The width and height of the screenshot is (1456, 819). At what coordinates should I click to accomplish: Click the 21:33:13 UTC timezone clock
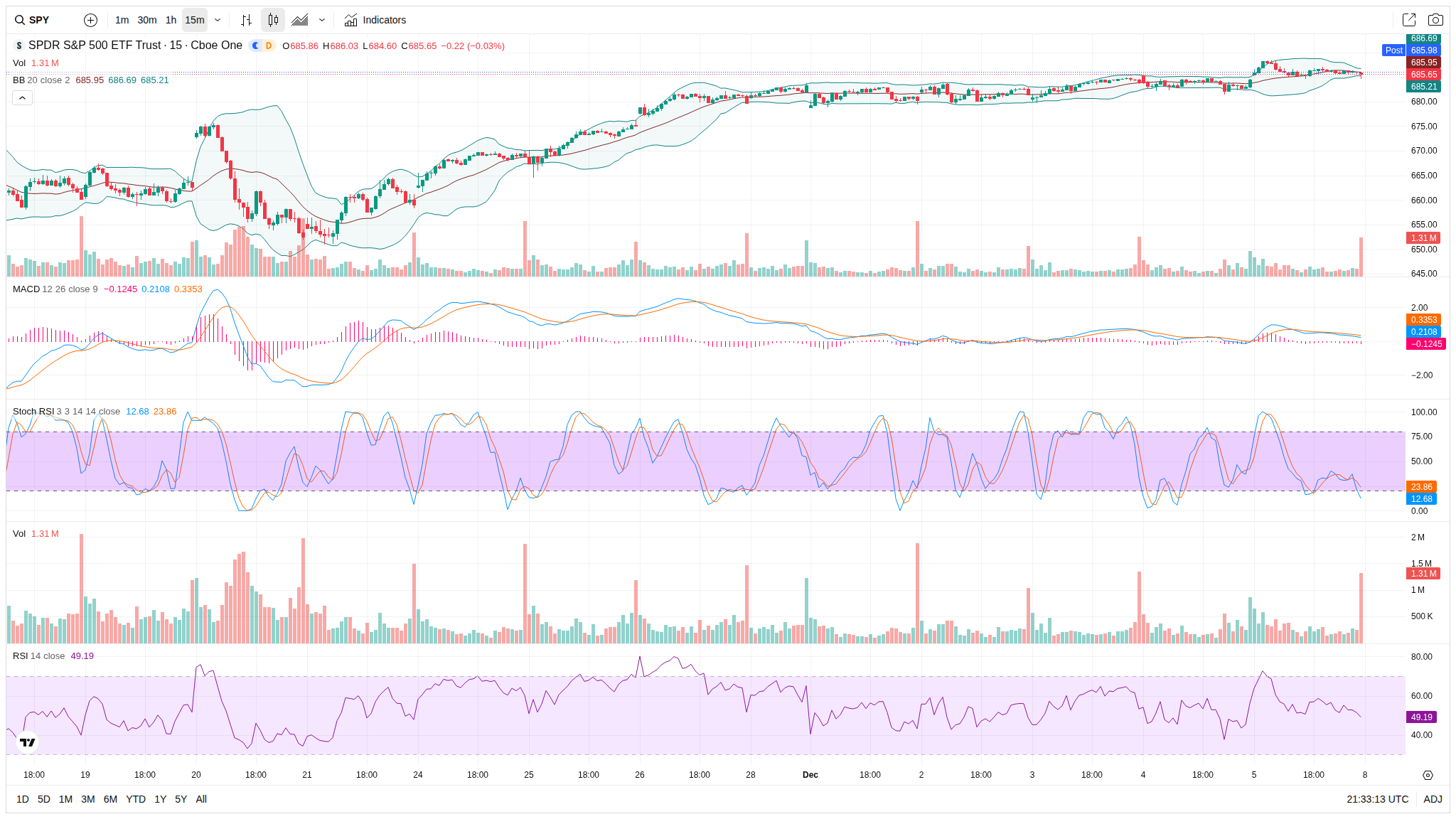point(1377,799)
